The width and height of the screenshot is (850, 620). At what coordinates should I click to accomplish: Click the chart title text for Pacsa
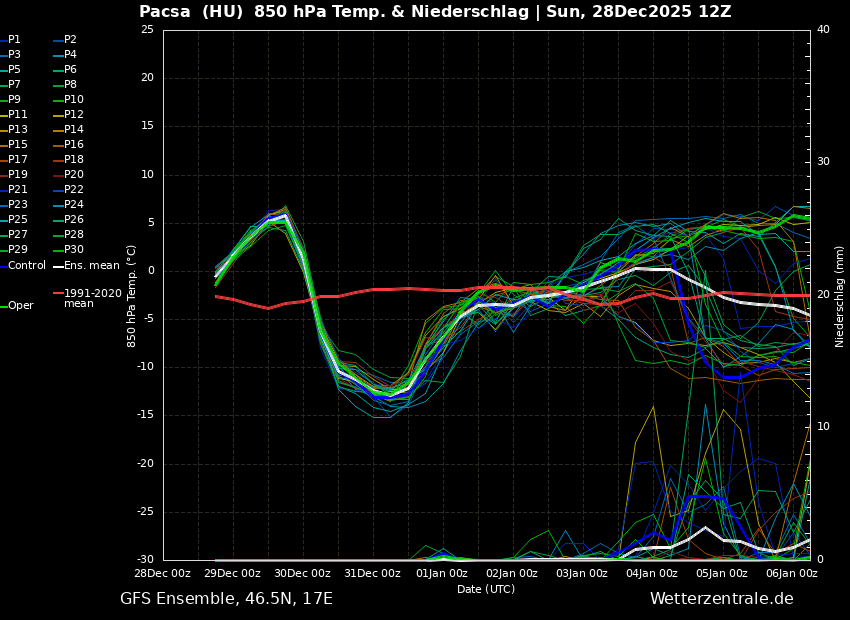click(435, 12)
